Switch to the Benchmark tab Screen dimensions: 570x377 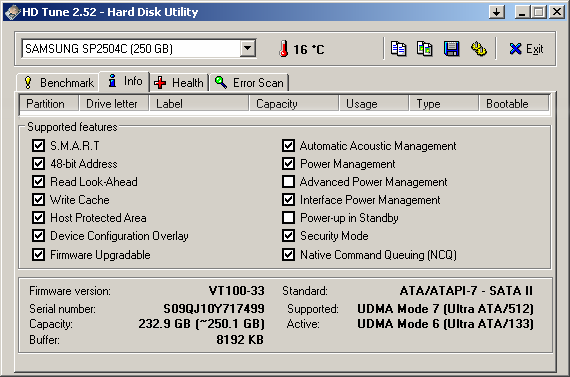click(x=59, y=83)
